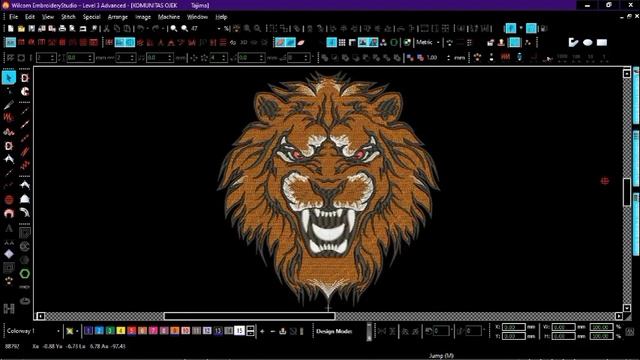Image resolution: width=640 pixels, height=360 pixels.
Task: Step the first '2' value spinner in third toolbar
Action: [x=53, y=58]
